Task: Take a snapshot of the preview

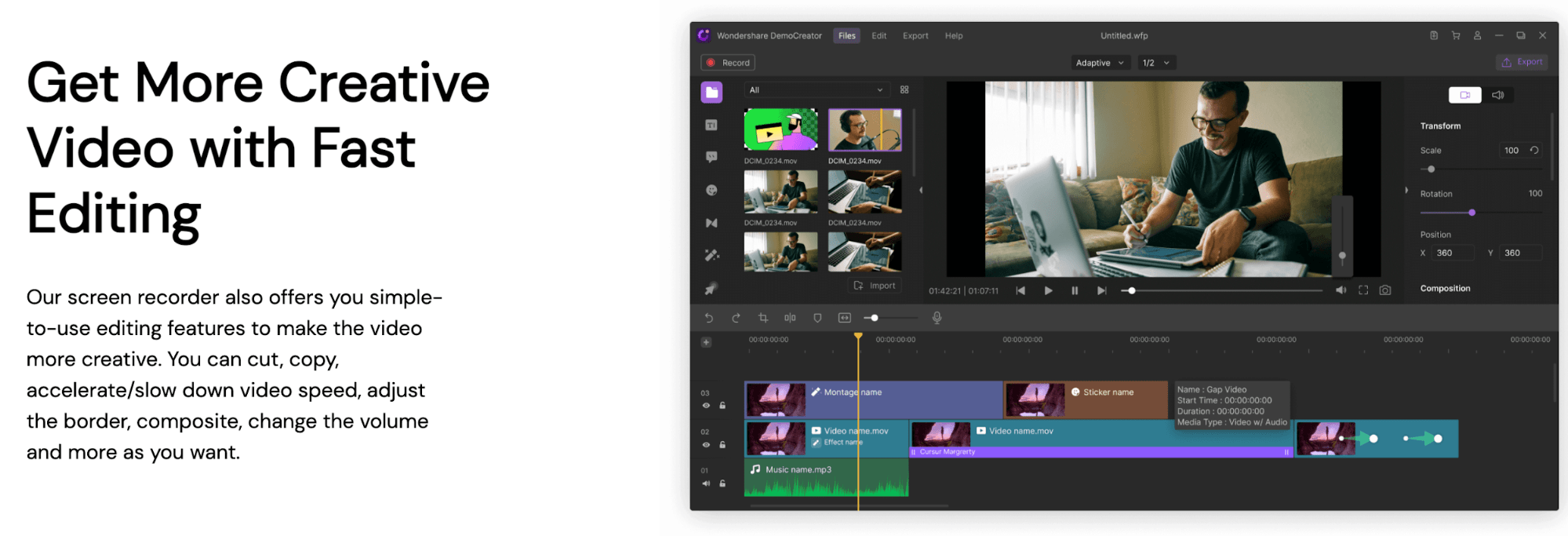Action: pos(1385,290)
